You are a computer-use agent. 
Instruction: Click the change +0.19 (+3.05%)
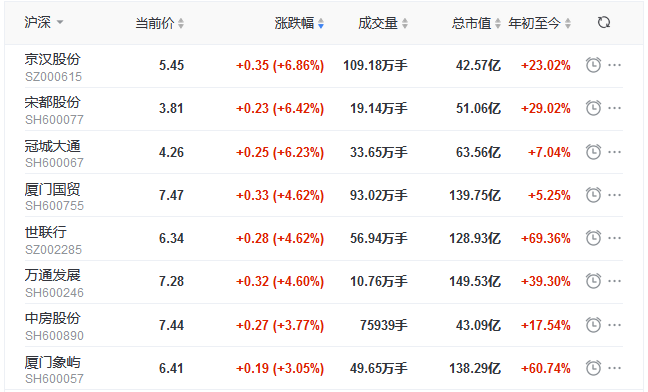click(280, 368)
